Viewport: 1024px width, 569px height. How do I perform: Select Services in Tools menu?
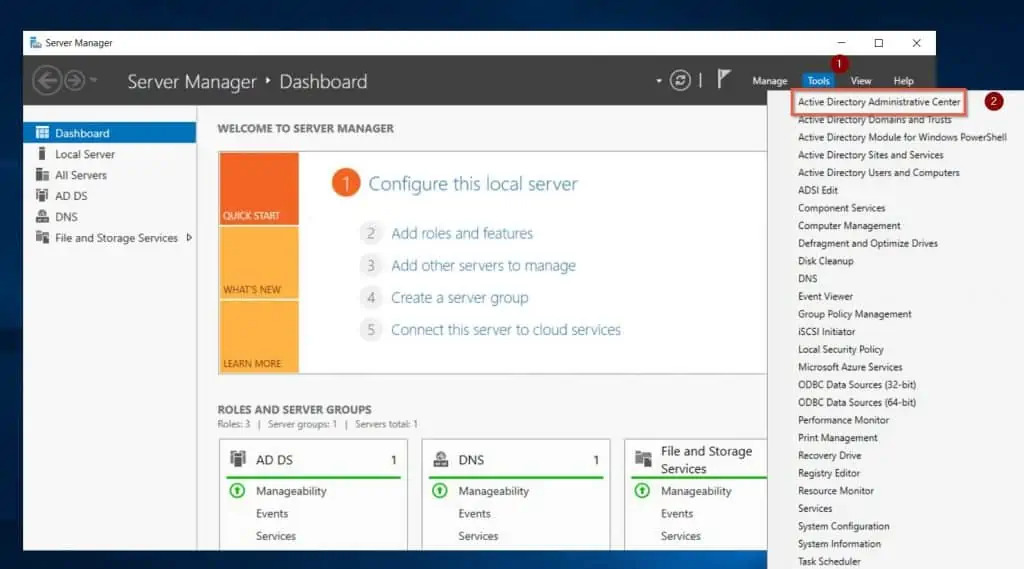pyautogui.click(x=815, y=508)
